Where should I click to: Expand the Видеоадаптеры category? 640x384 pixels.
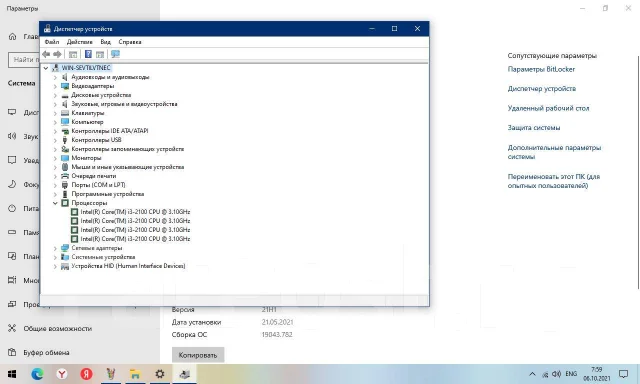(x=55, y=86)
